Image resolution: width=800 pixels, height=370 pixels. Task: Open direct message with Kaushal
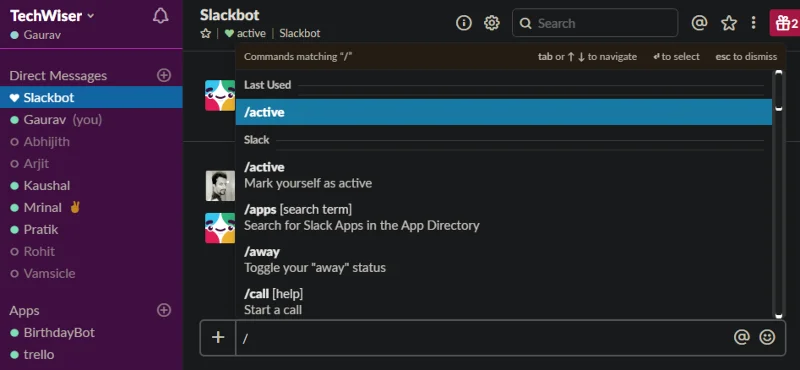(91, 185)
